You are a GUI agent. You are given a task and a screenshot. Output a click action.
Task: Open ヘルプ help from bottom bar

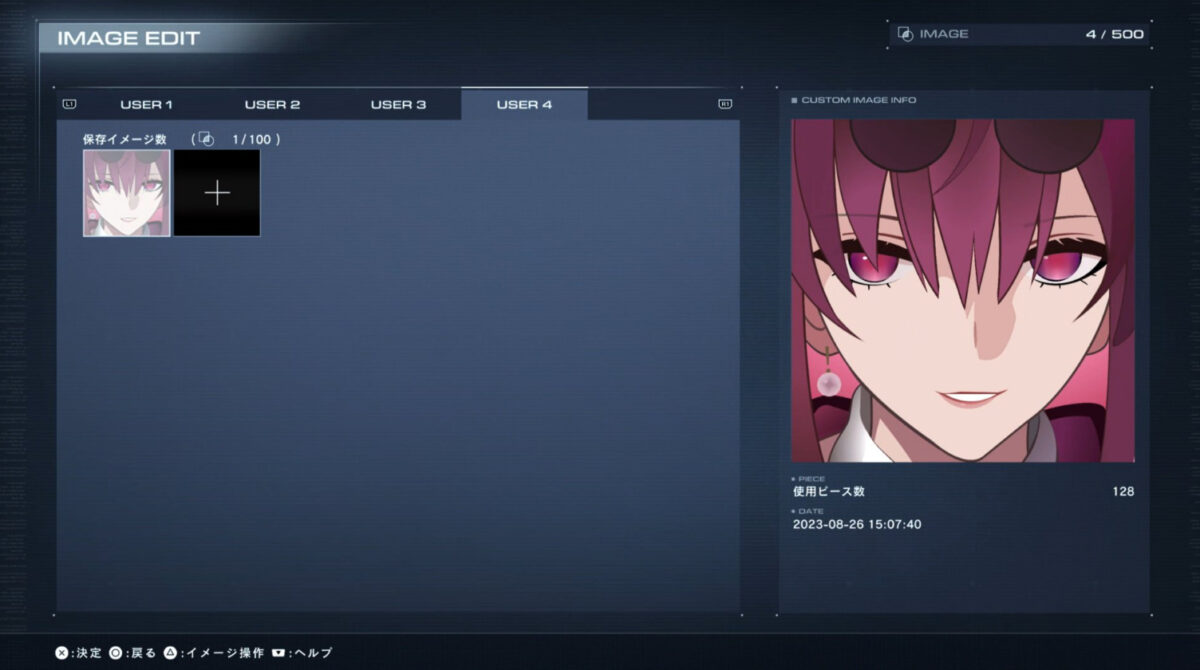point(312,653)
